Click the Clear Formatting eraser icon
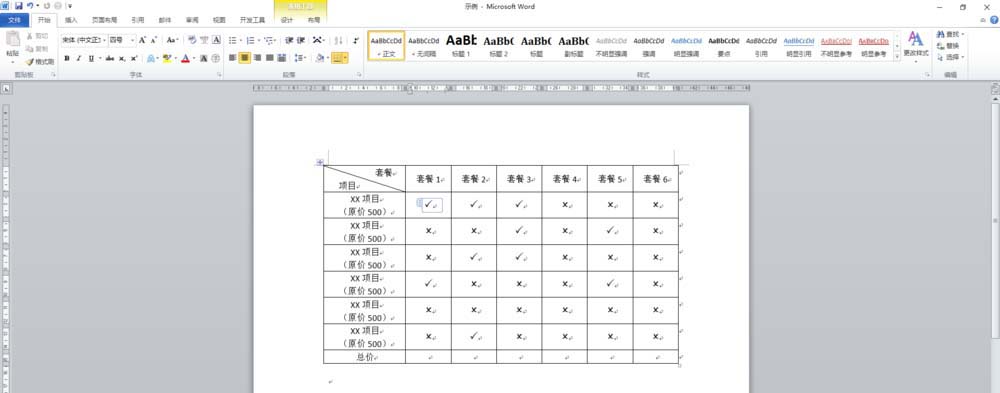Viewport: 1000px width, 393px height. pos(192,40)
